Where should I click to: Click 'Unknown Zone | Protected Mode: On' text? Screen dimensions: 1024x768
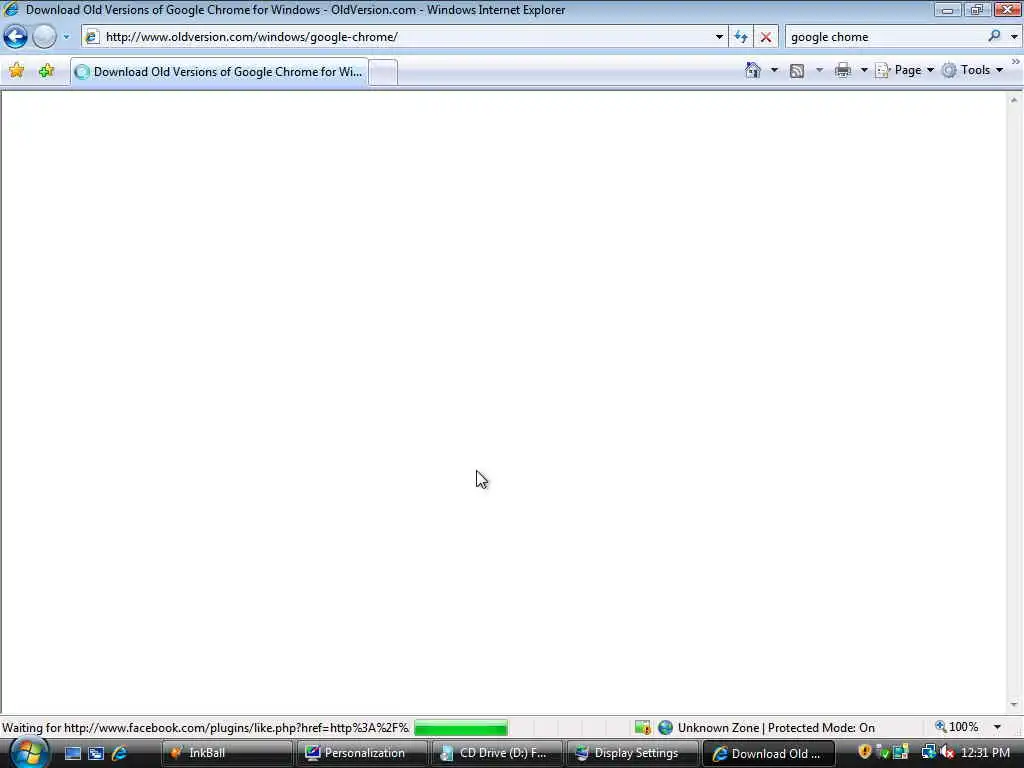pos(776,728)
